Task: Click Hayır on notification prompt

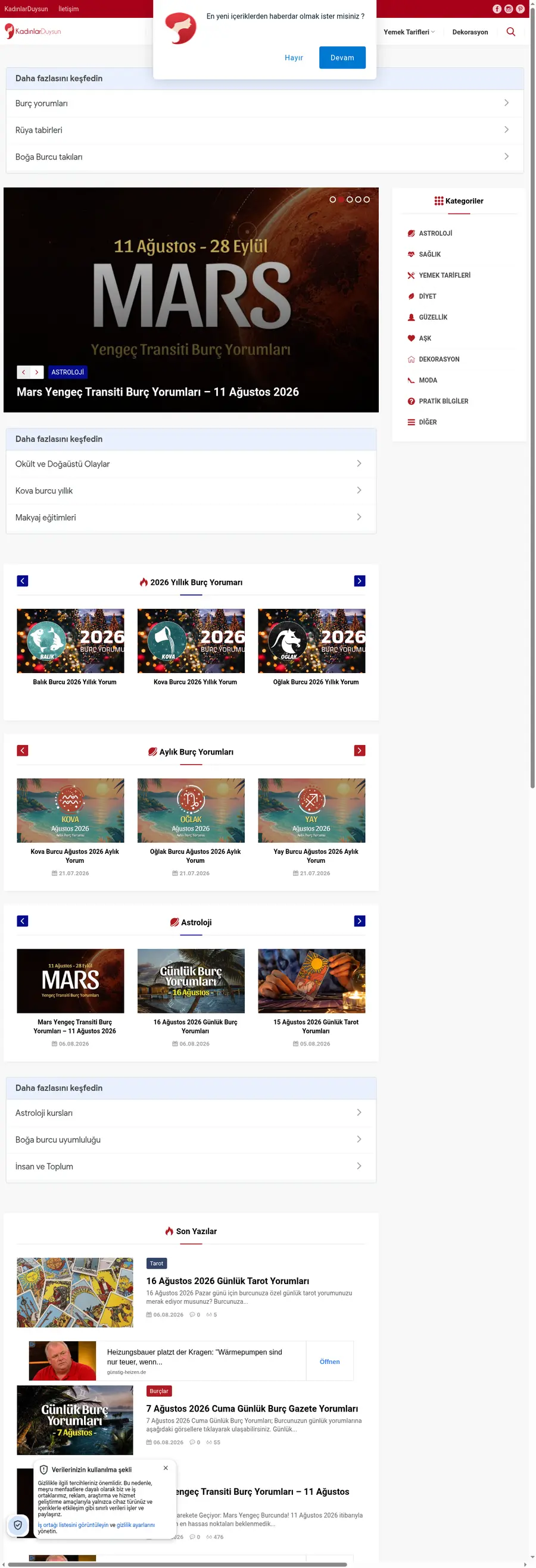Action: (x=294, y=58)
